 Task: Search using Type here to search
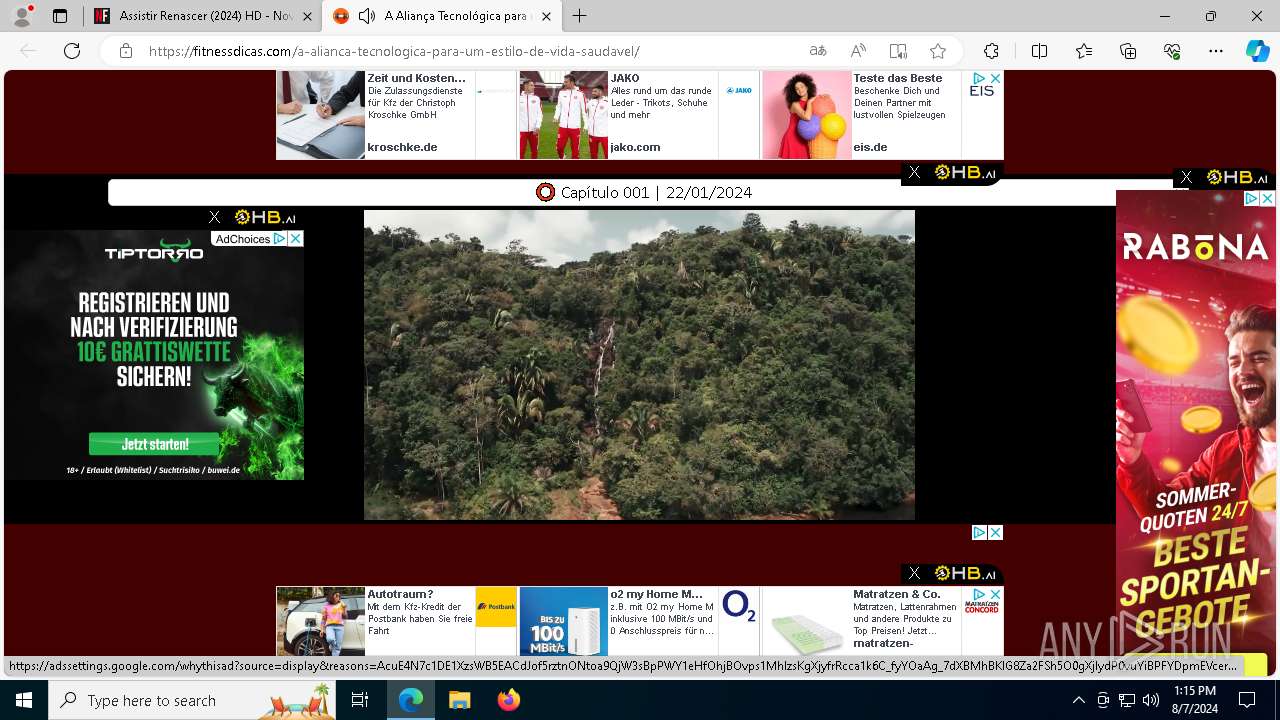(192, 700)
